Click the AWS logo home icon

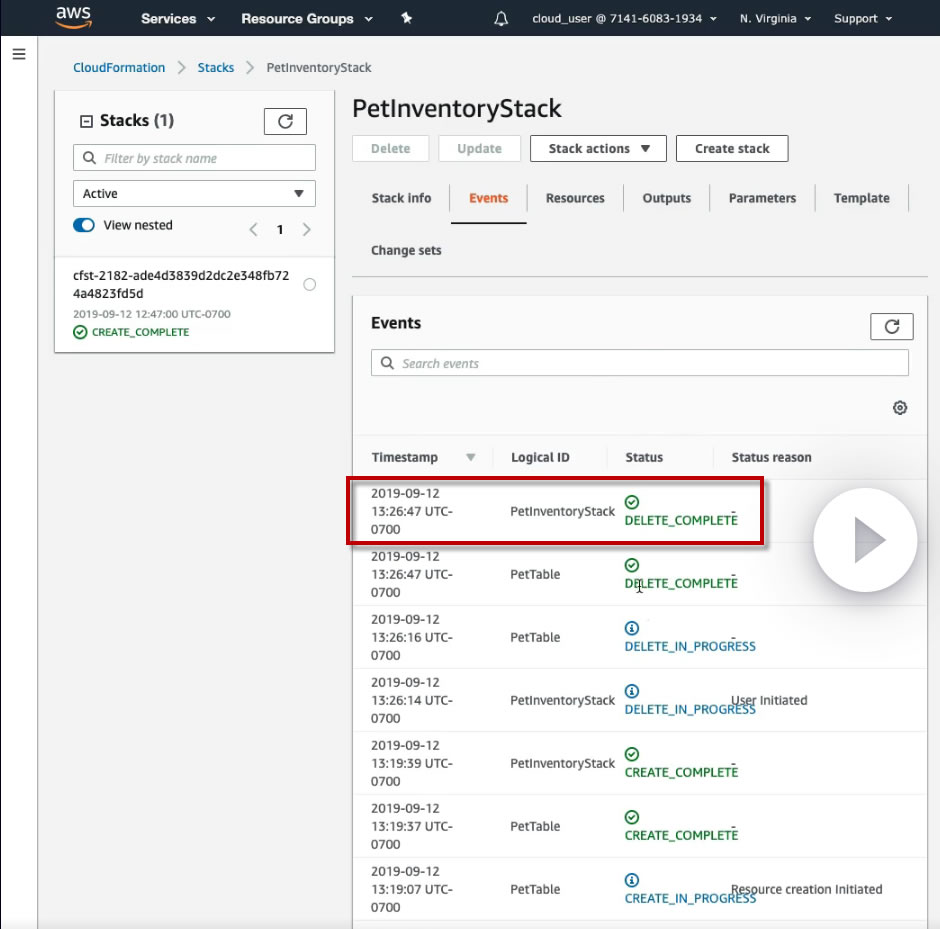(x=73, y=17)
